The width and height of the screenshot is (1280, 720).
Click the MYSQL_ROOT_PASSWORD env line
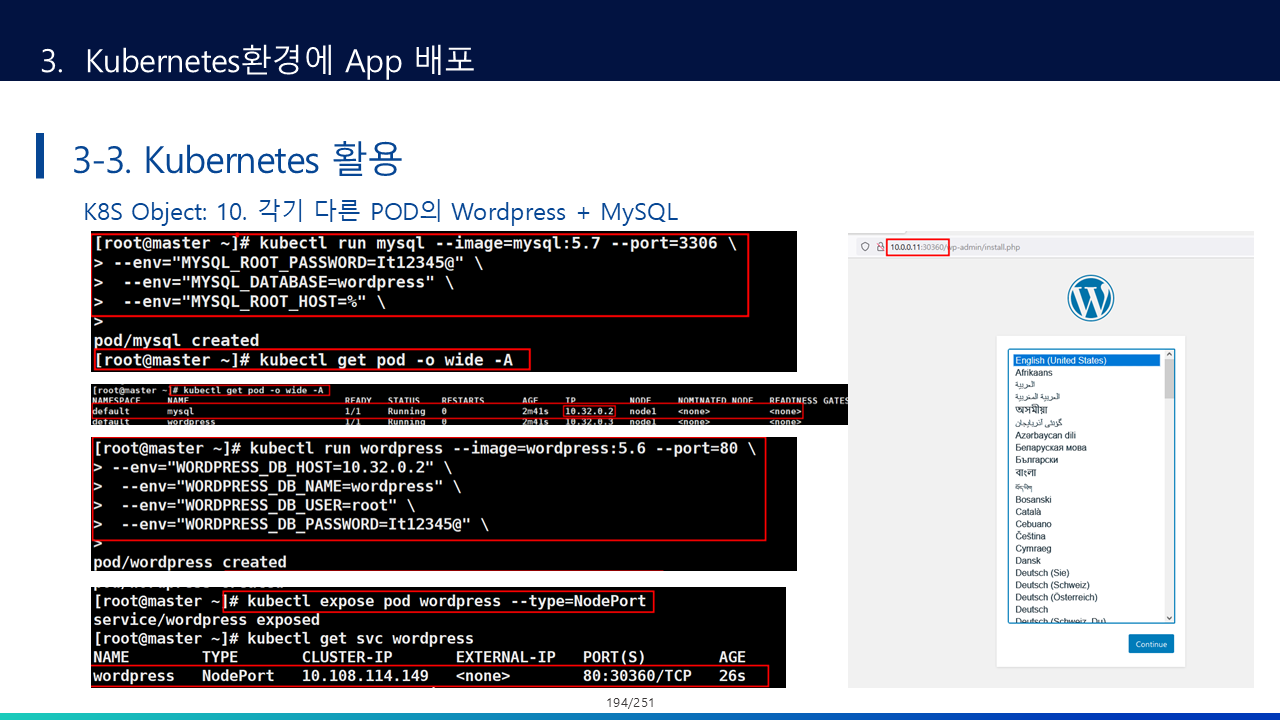[288, 263]
